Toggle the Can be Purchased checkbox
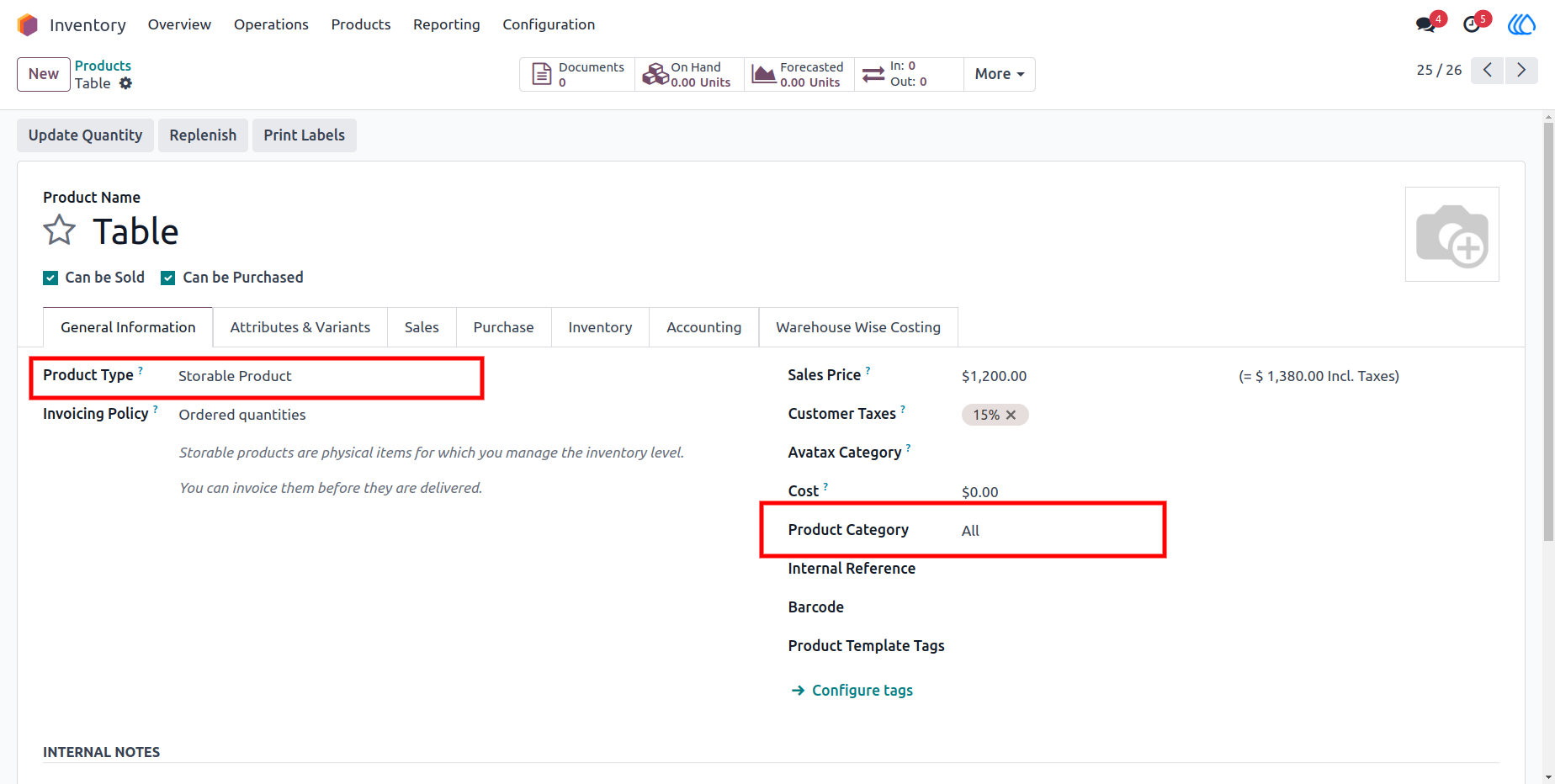This screenshot has width=1555, height=784. (x=168, y=278)
